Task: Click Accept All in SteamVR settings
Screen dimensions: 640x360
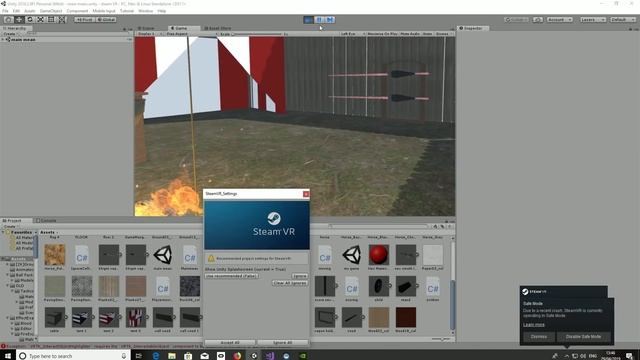Action: [x=230, y=342]
